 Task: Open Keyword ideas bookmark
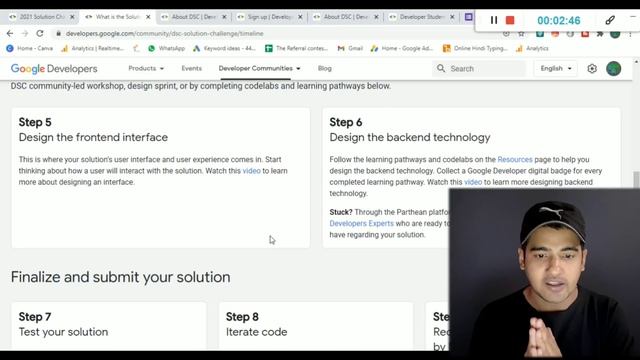224,48
